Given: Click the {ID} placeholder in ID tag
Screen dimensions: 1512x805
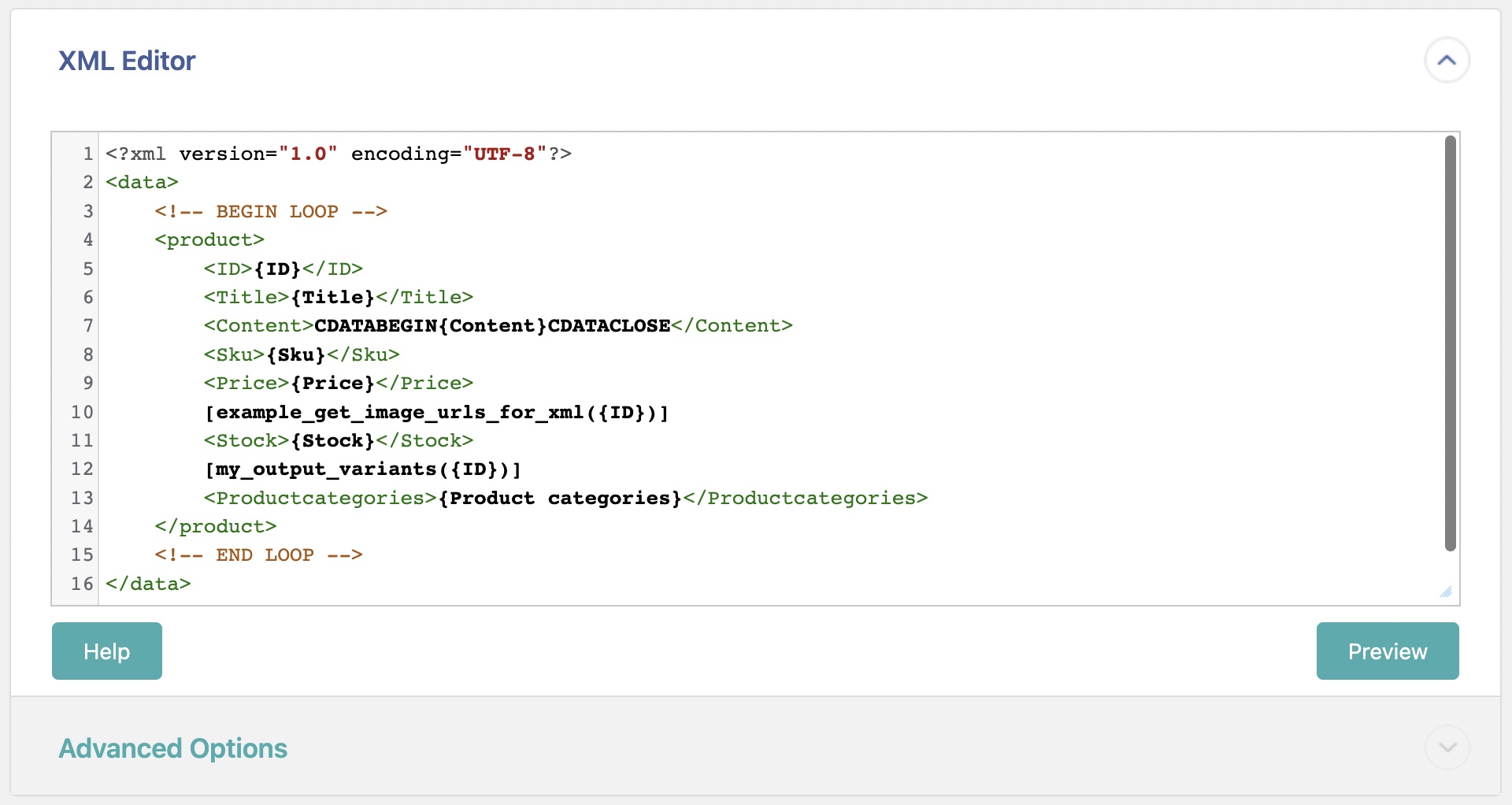Looking at the screenshot, I should coord(277,269).
